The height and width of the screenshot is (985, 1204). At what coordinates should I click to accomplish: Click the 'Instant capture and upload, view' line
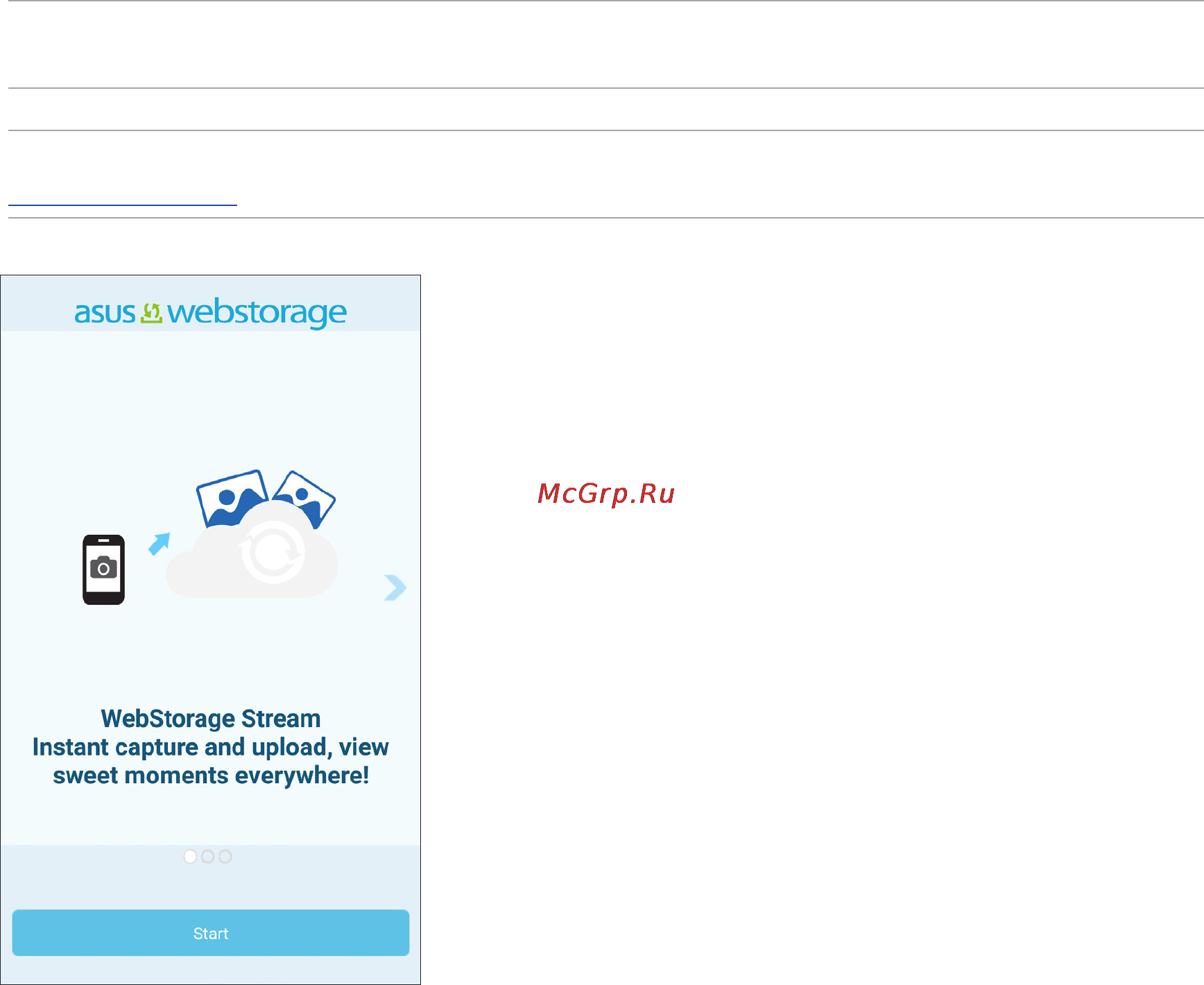click(x=211, y=747)
